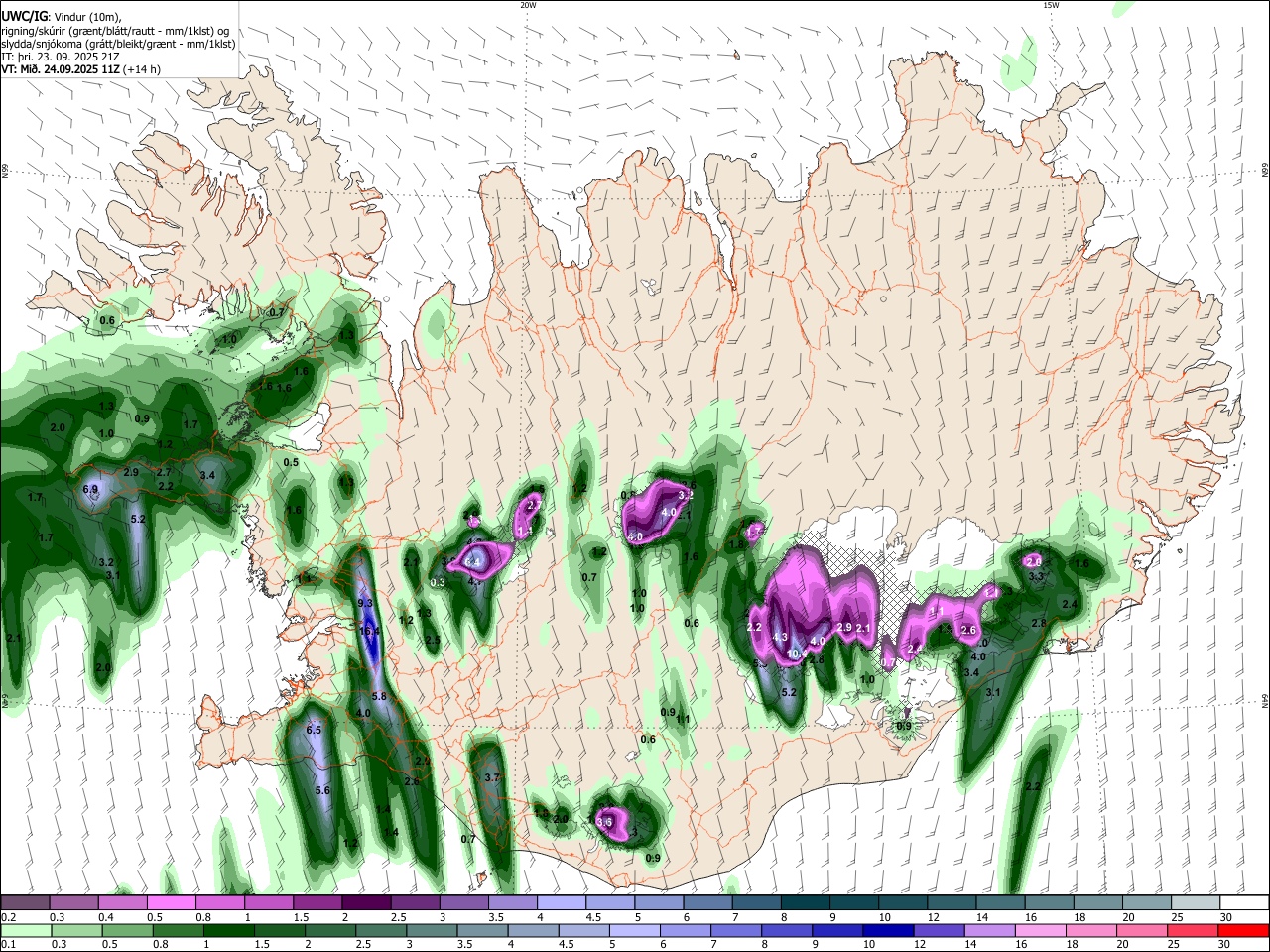Click the 3.3 value in the east

(x=1036, y=576)
